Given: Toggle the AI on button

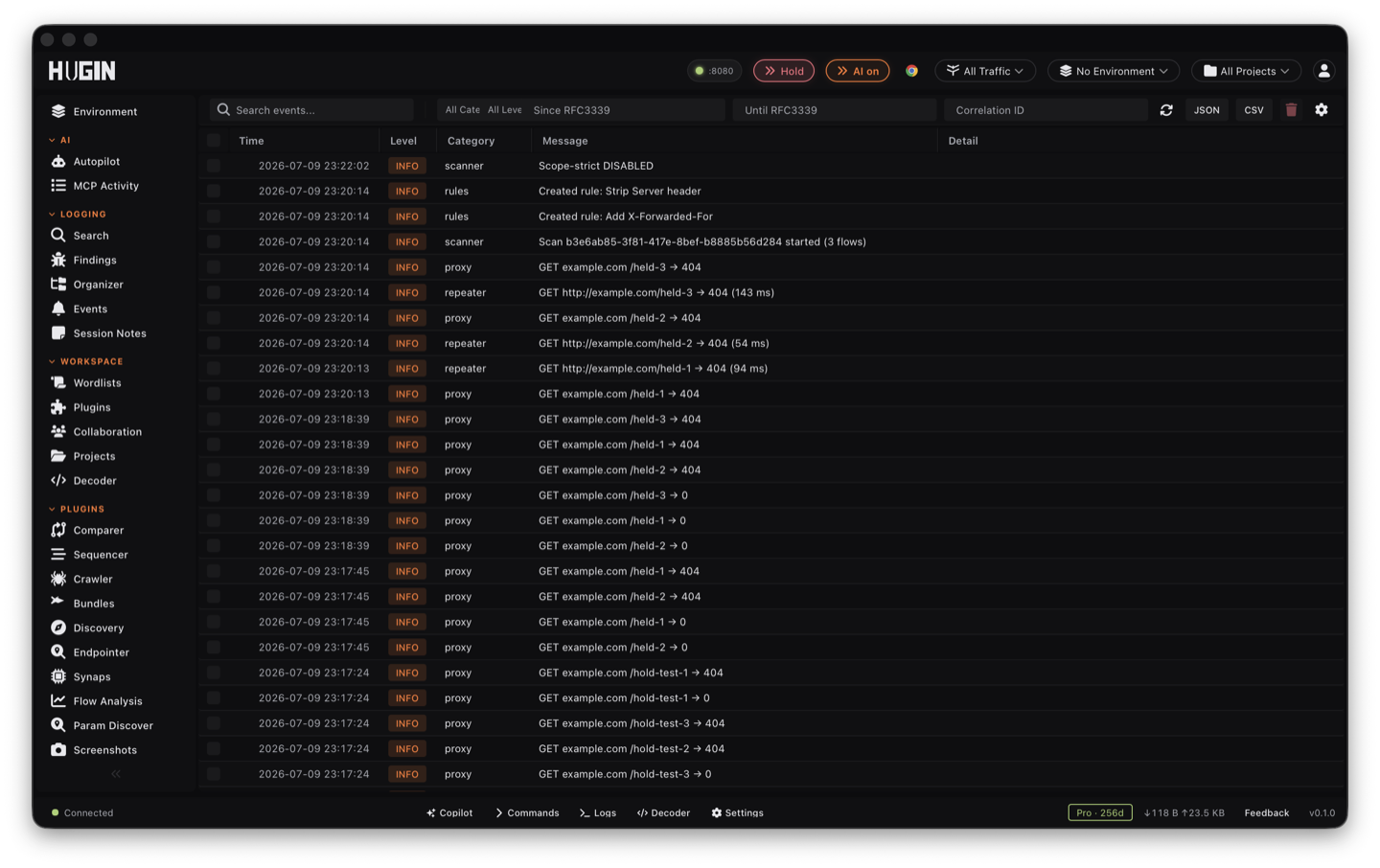Looking at the screenshot, I should 858,71.
